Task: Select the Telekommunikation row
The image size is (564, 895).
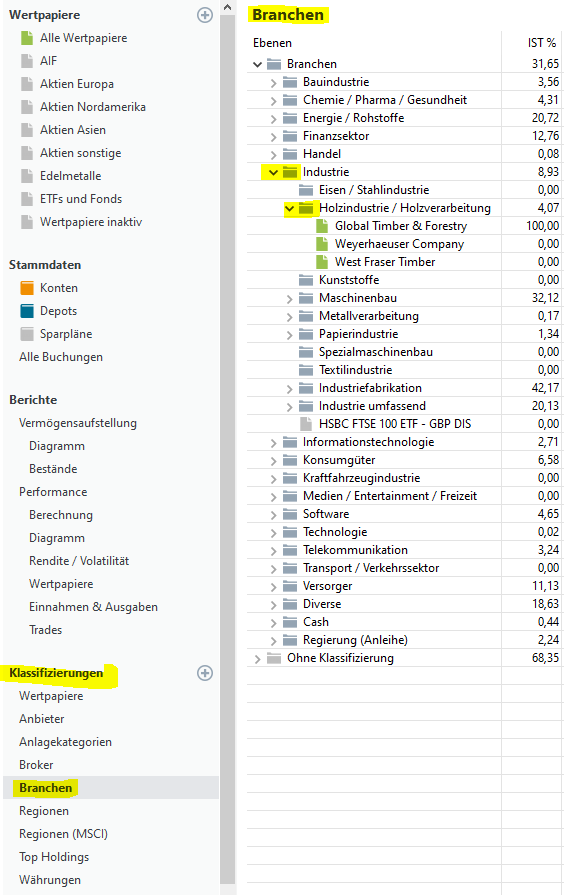Action: (x=404, y=550)
